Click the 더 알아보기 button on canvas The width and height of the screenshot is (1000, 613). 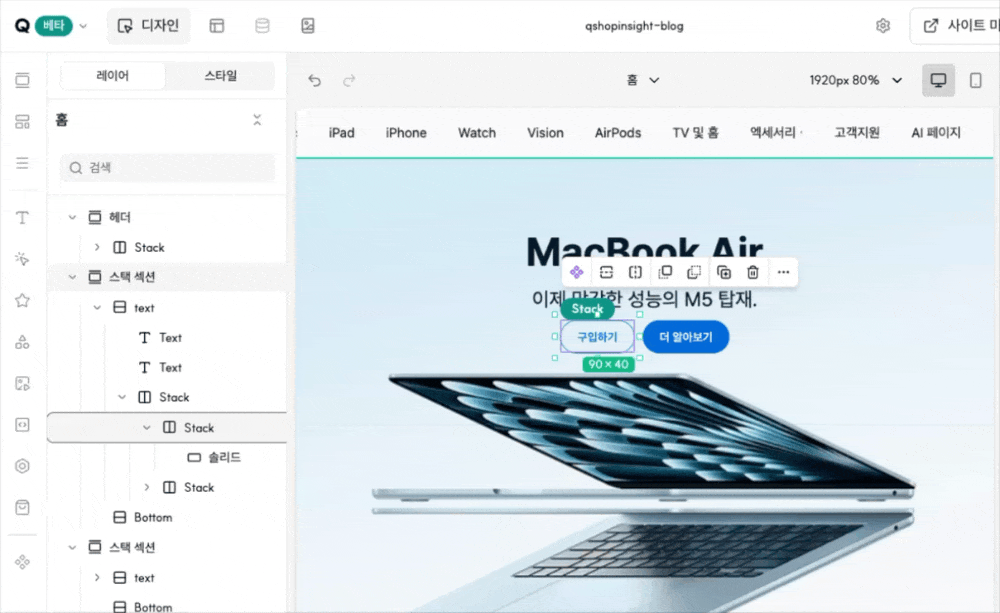pyautogui.click(x=686, y=337)
